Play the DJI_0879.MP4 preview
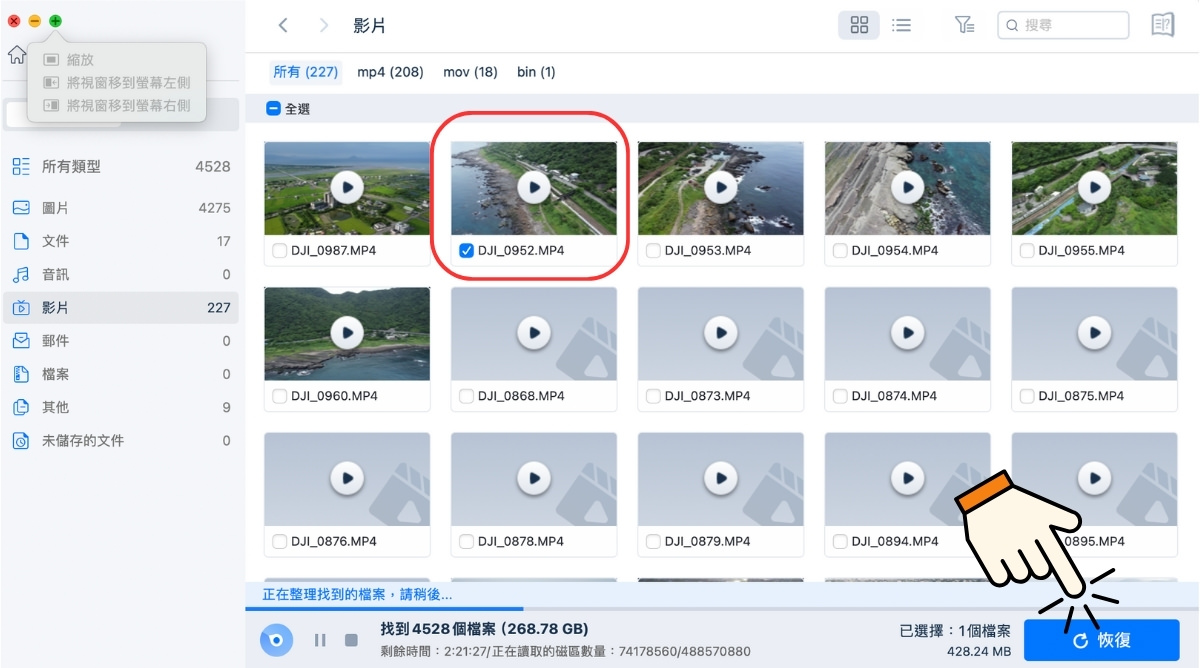Screen dimensions: 1200x668 (x=720, y=478)
